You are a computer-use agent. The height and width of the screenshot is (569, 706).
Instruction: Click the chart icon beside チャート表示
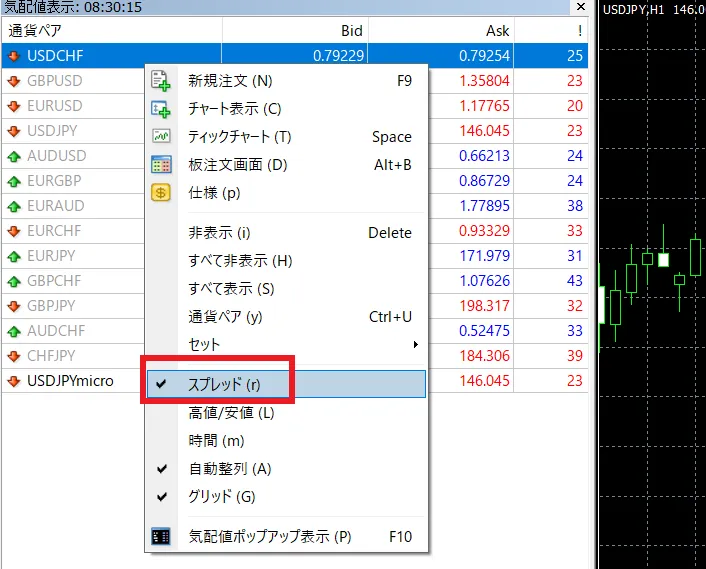coord(161,109)
